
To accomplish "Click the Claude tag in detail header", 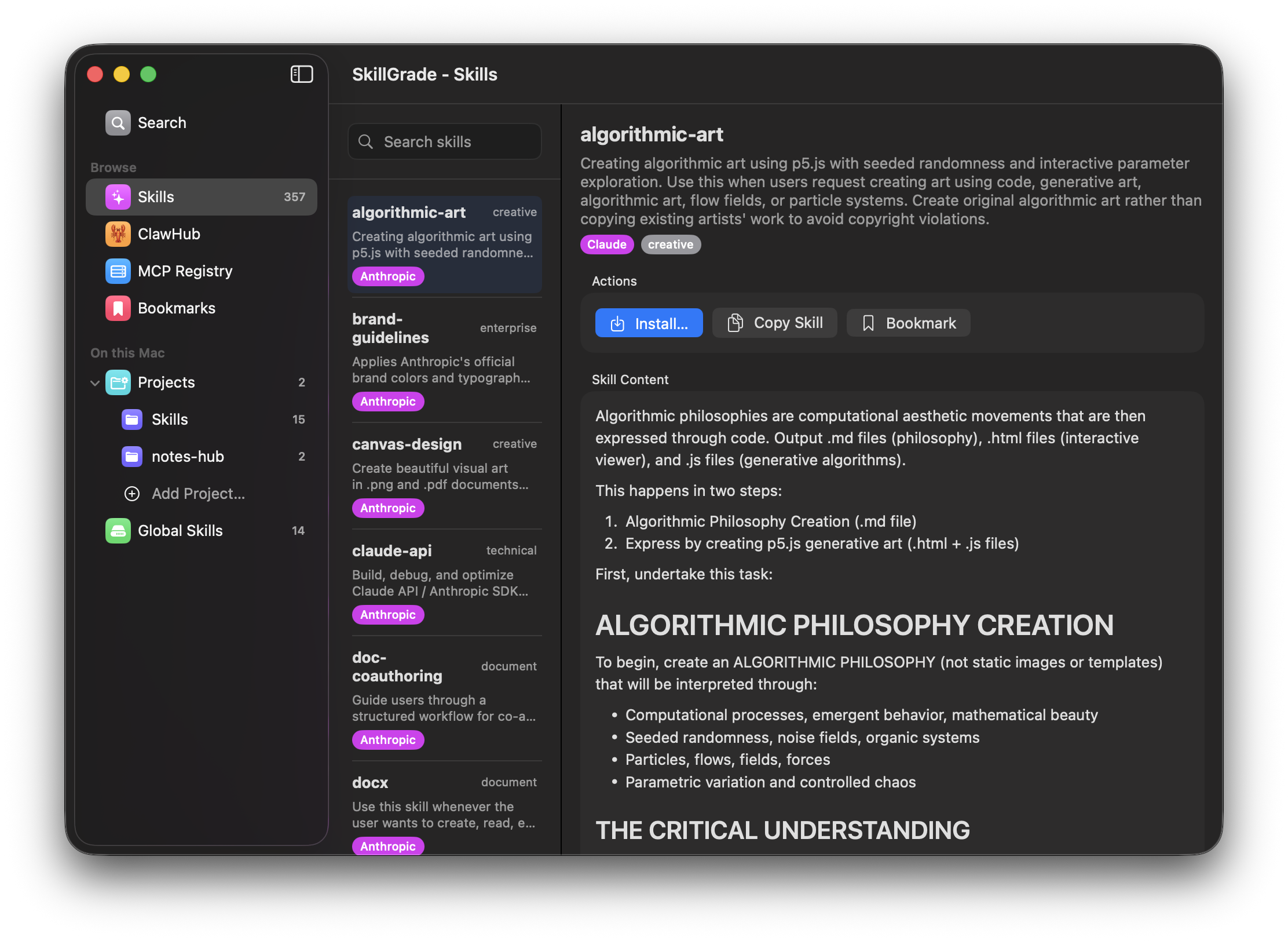I will [x=607, y=245].
